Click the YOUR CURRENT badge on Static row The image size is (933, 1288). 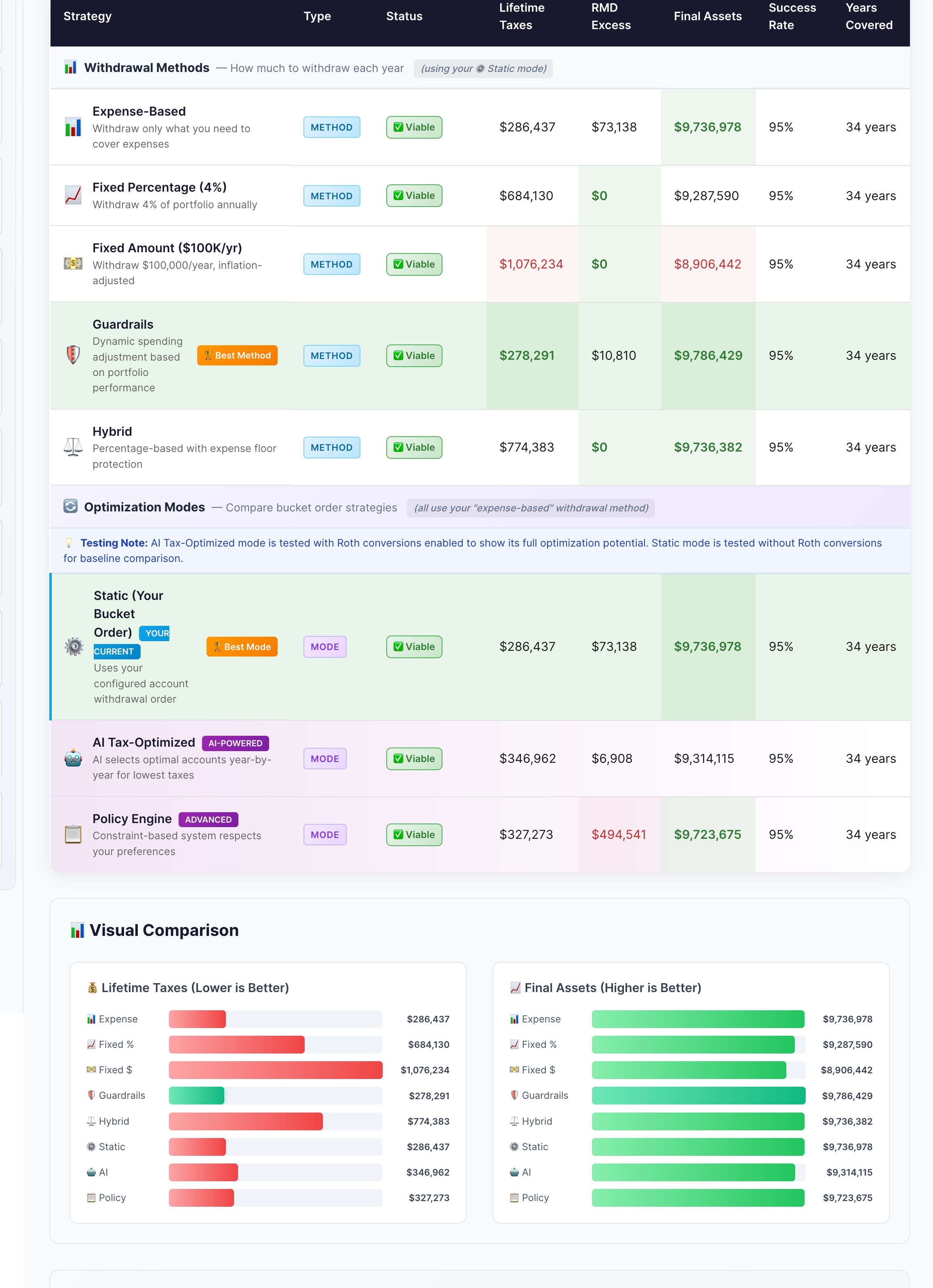coord(132,642)
